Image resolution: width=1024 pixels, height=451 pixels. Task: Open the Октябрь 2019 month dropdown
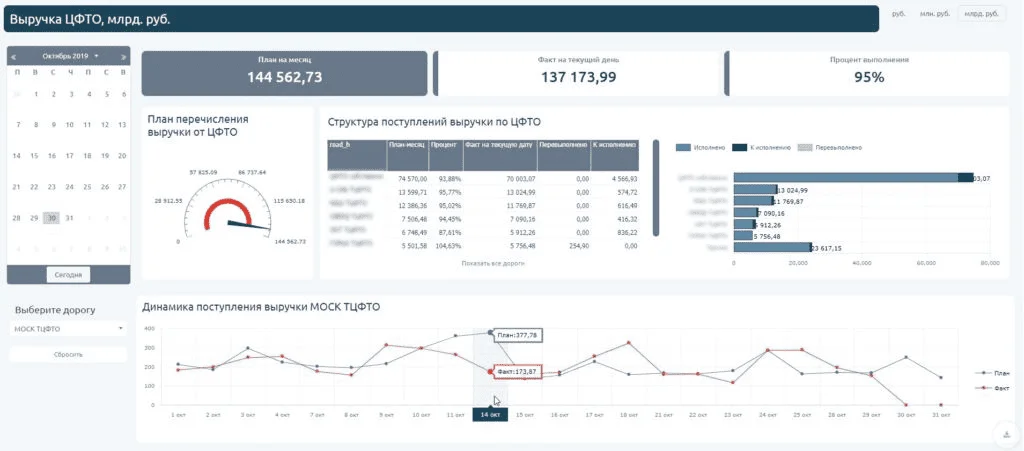71,56
